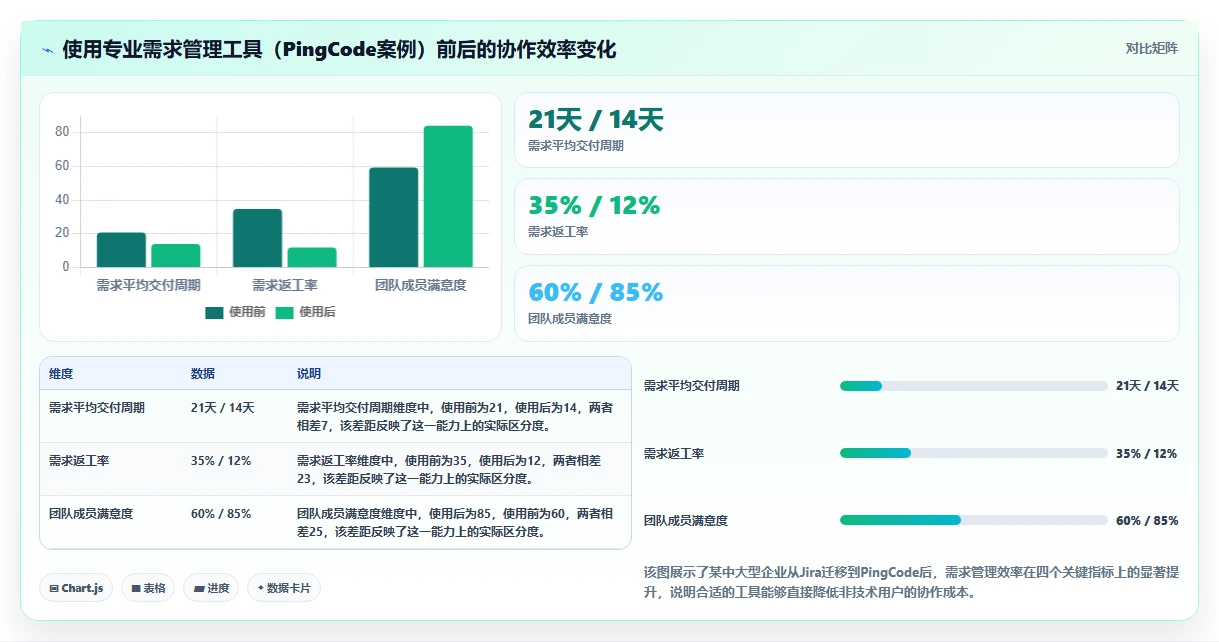The image size is (1219, 642).
Task: Click the 说明 column header
Action: pyautogui.click(x=309, y=374)
